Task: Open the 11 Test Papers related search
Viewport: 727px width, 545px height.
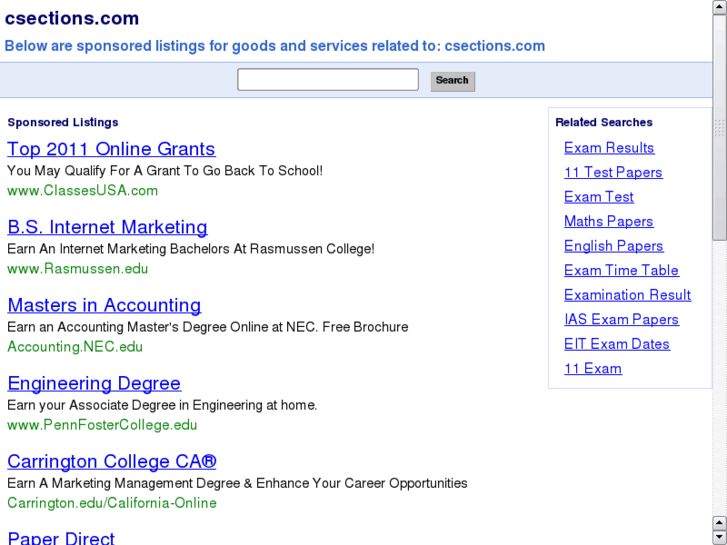Action: (613, 173)
